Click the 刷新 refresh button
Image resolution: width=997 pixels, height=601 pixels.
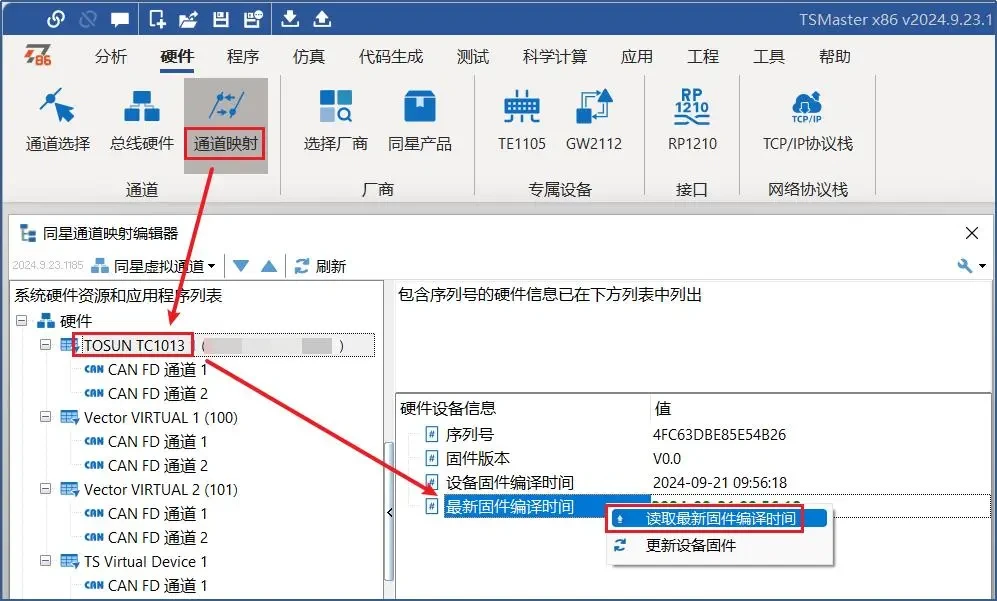320,266
